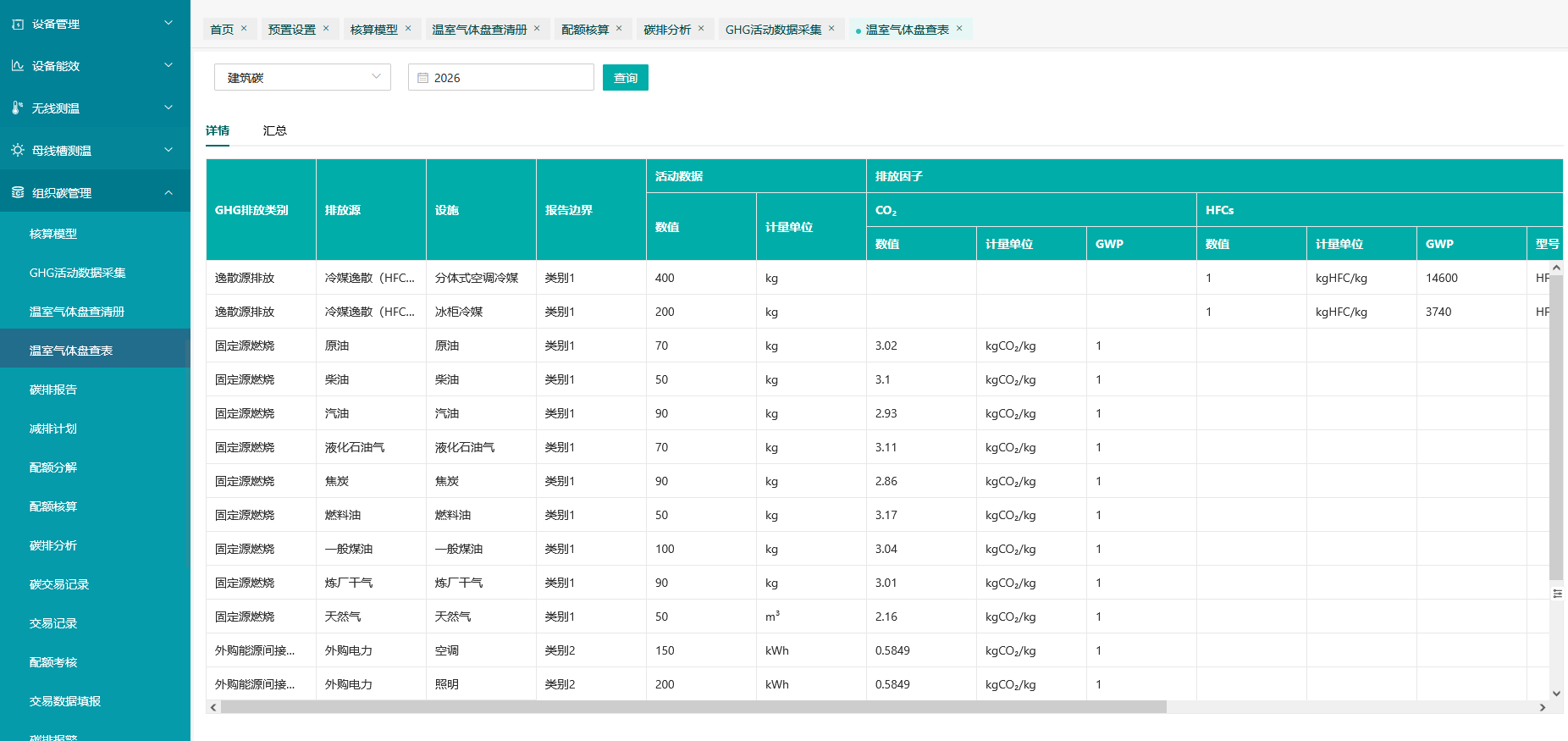The image size is (1568, 741).
Task: Click the 设备管理 sidebar icon
Action: tap(18, 24)
